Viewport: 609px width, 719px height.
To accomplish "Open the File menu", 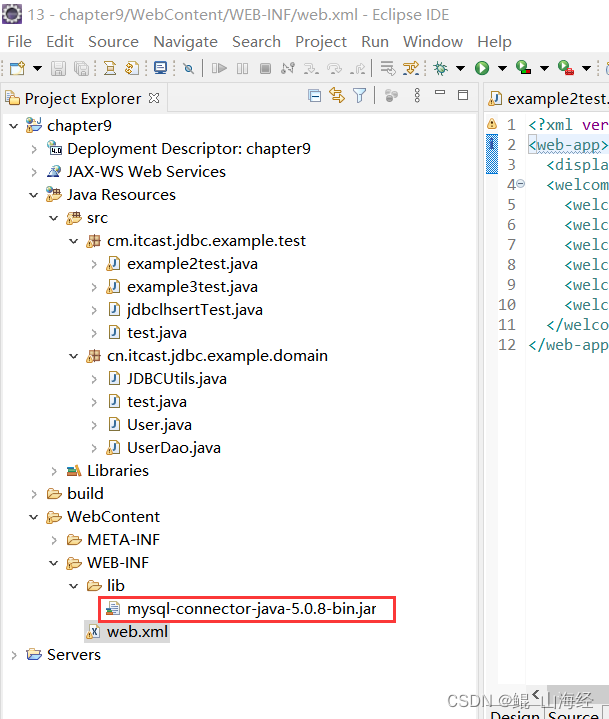I will (20, 42).
